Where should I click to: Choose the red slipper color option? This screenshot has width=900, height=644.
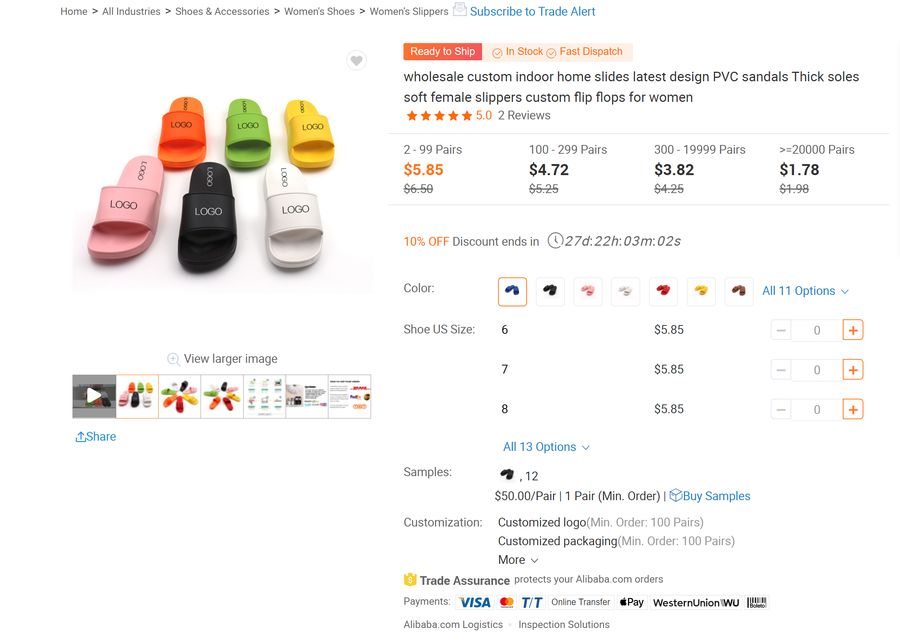coord(664,291)
